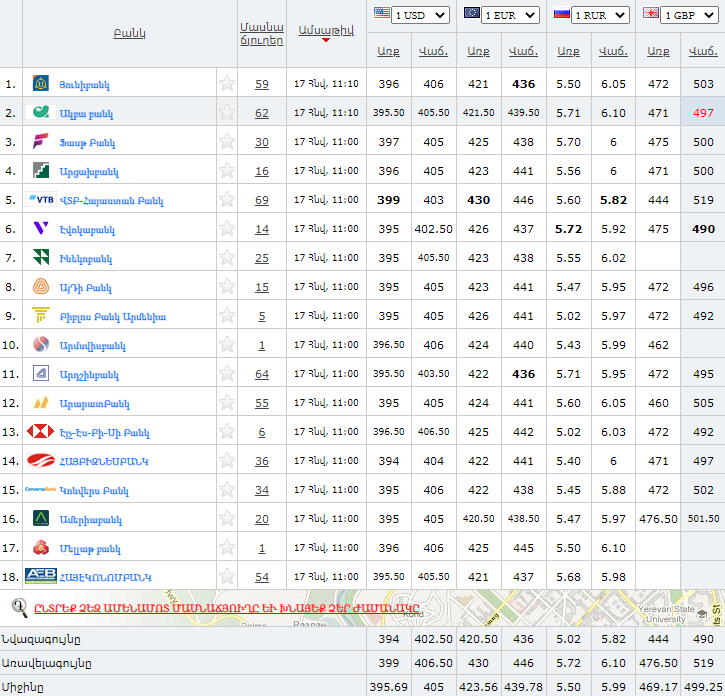The width and height of the screenshot is (725, 696).
Task: Click the Armbusinessbank logo in row 14
Action: pos(41,460)
